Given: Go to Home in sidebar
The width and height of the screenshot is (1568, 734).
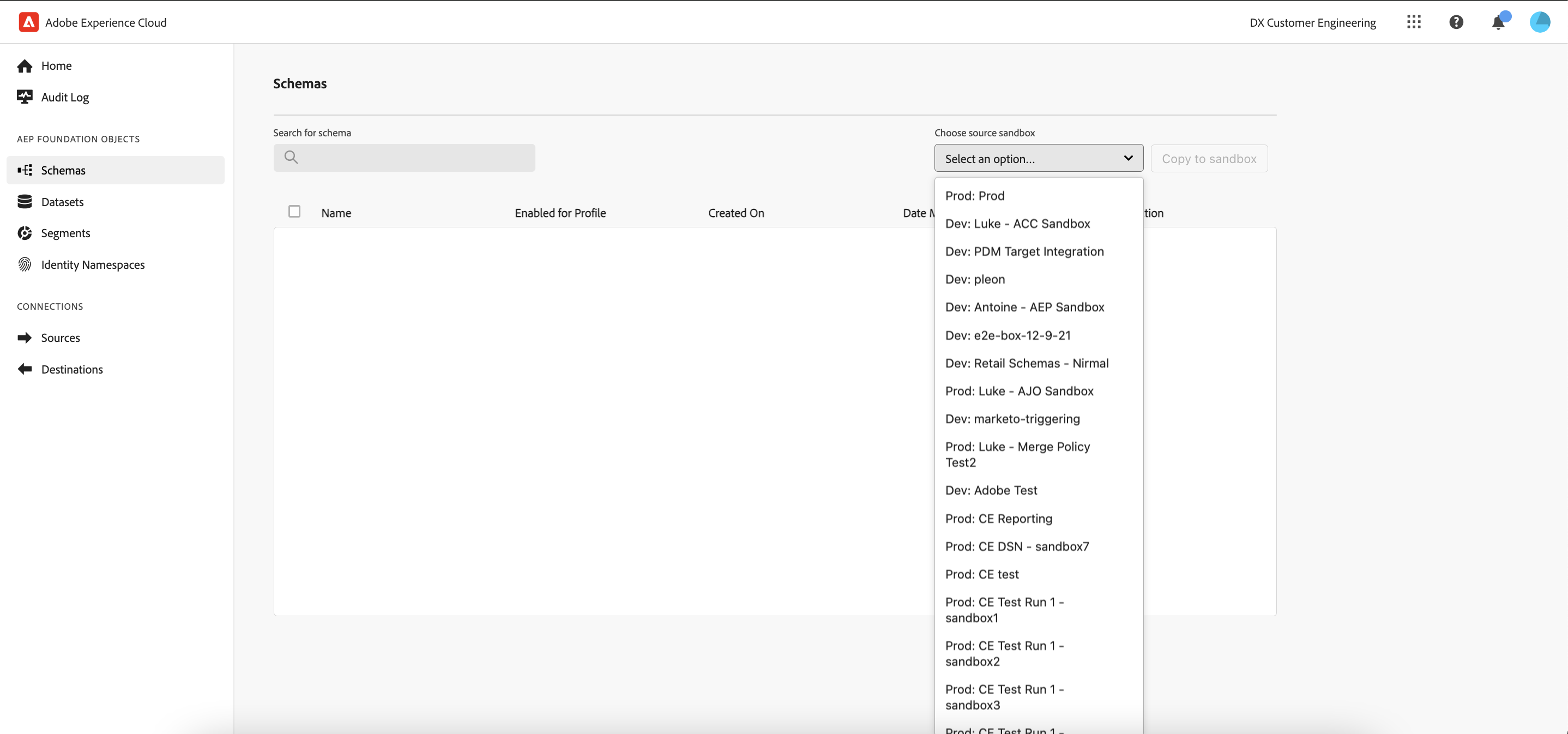Looking at the screenshot, I should click(x=116, y=66).
